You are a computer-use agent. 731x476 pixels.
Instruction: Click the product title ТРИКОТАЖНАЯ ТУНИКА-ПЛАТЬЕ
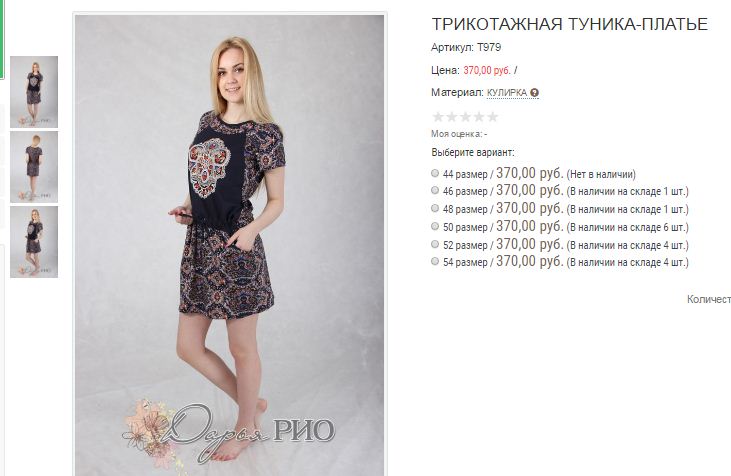point(570,24)
